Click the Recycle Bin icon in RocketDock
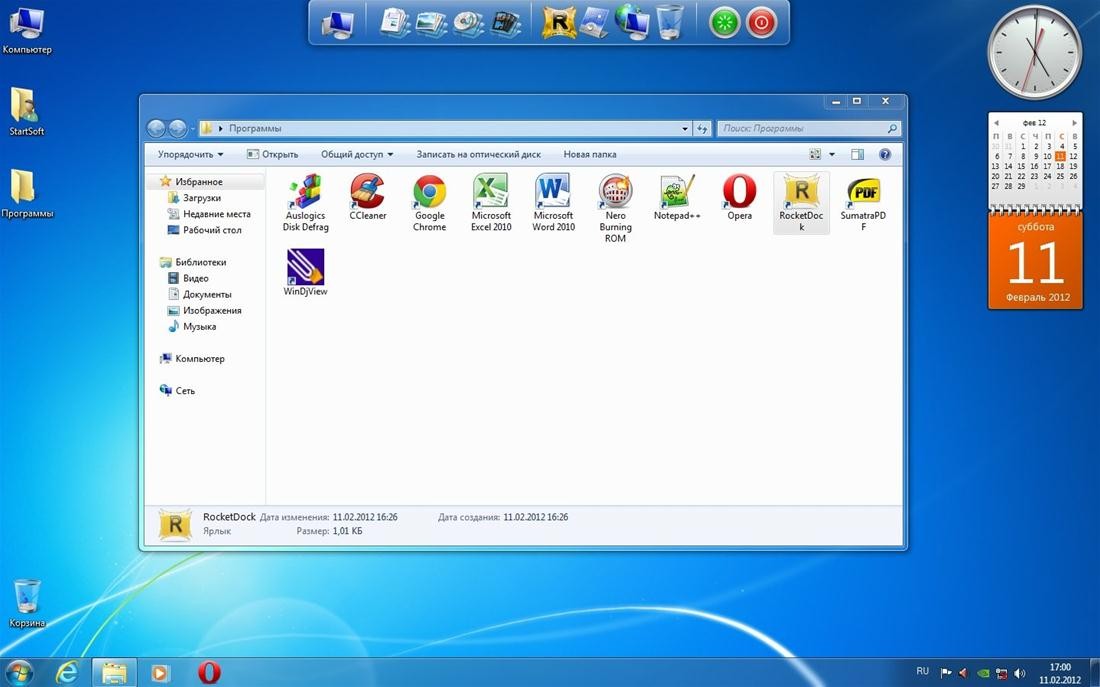This screenshot has width=1100, height=687. pos(670,22)
